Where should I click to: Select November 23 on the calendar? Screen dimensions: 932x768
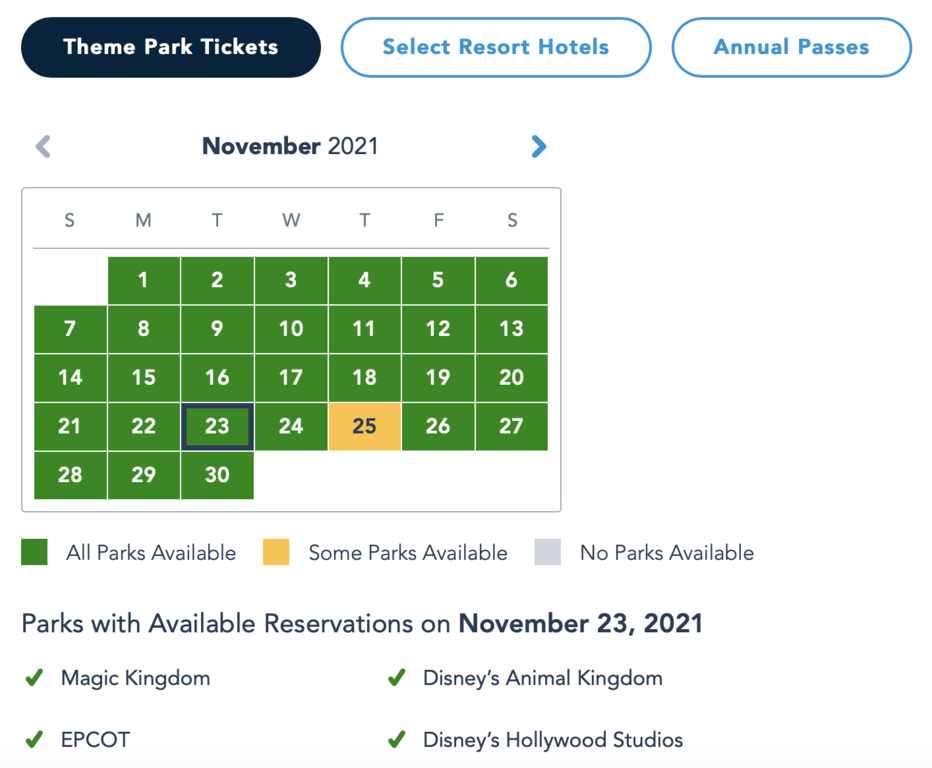coord(217,427)
